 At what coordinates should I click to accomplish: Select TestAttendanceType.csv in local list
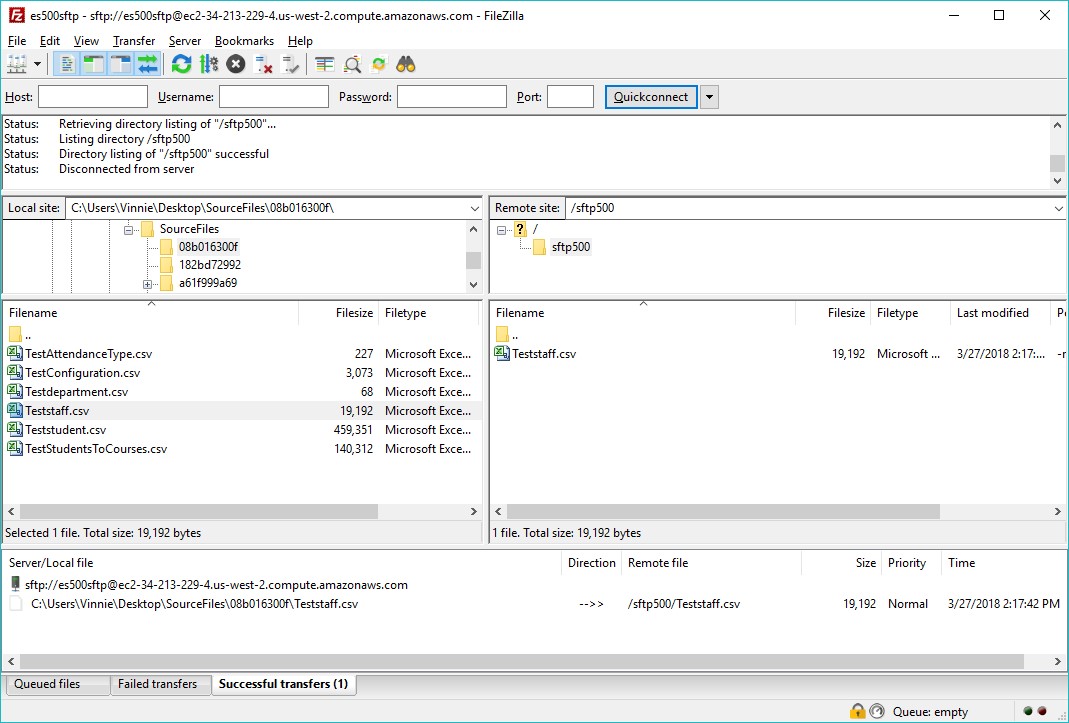(89, 354)
